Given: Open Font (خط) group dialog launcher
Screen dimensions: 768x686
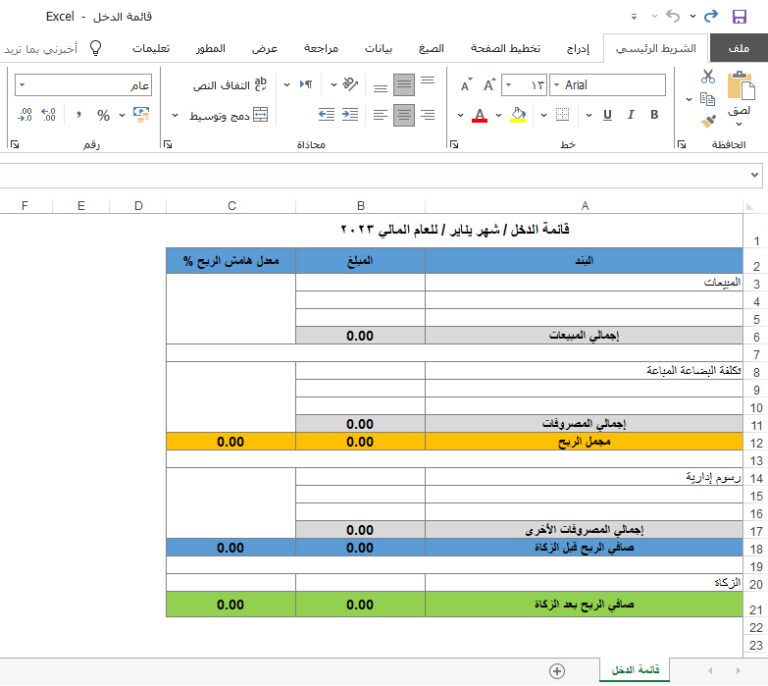Looking at the screenshot, I should click(x=454, y=144).
